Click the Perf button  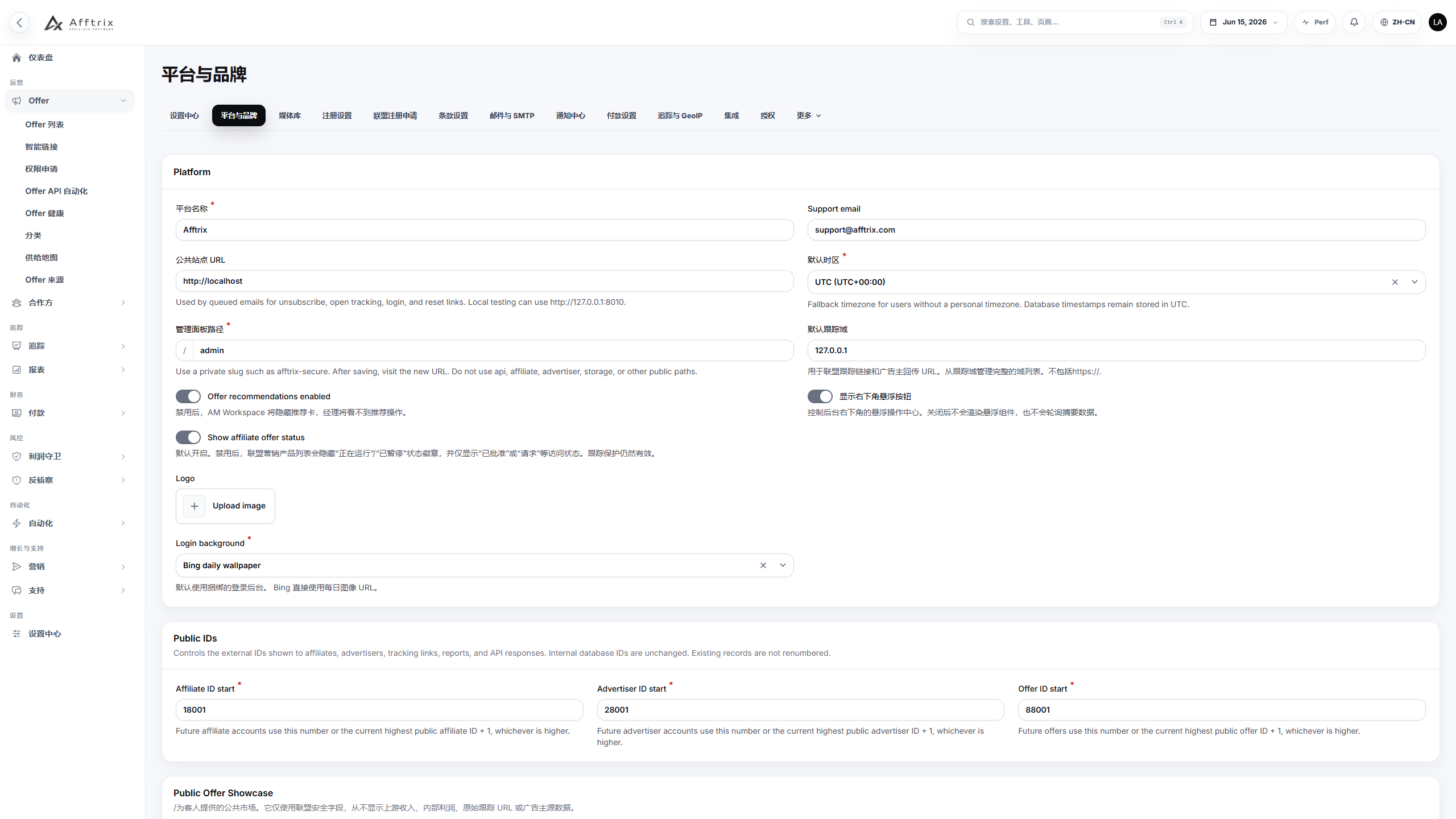click(1315, 22)
